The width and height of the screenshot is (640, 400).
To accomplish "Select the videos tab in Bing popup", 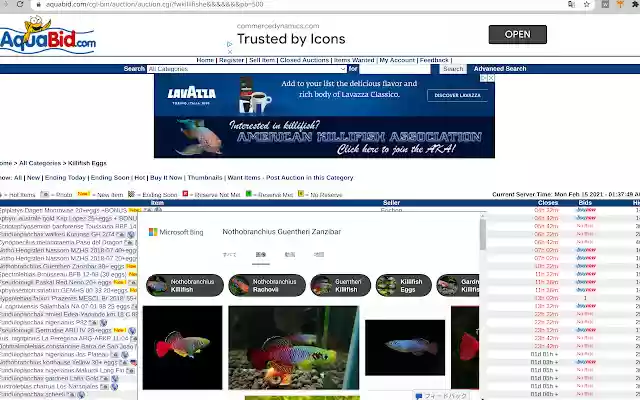I will click(x=289, y=255).
